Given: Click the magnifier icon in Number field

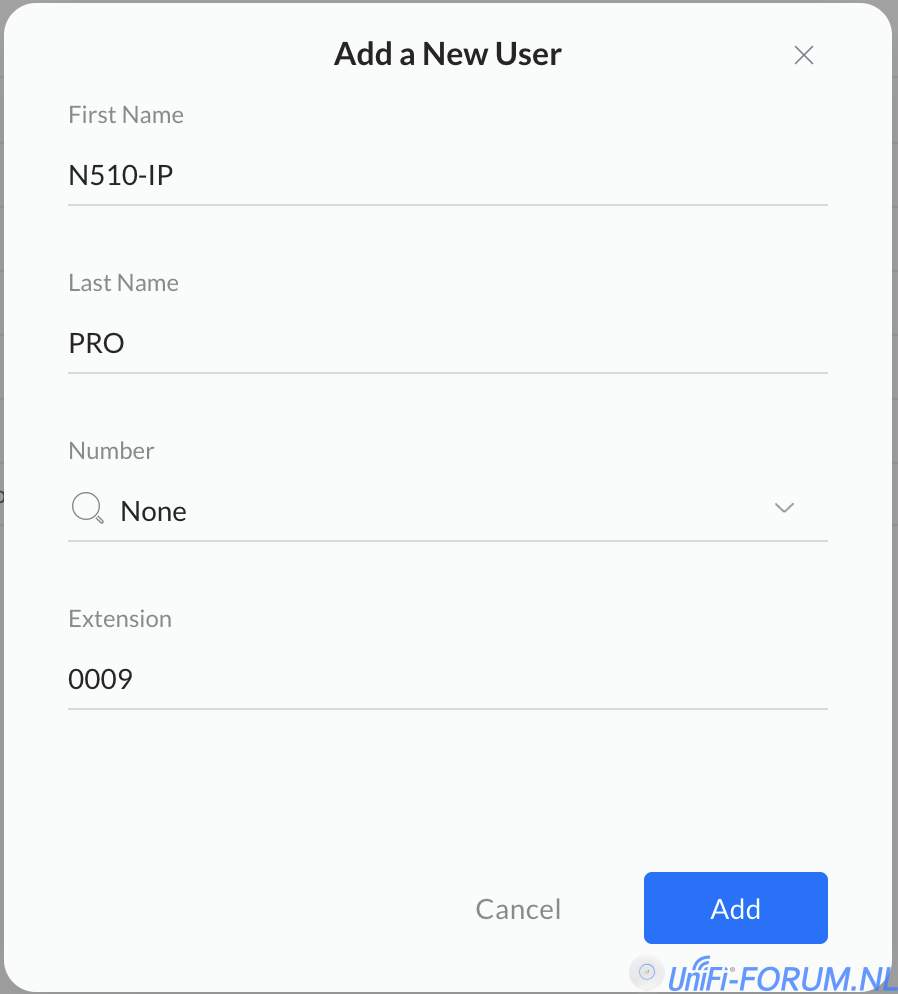Looking at the screenshot, I should [88, 510].
